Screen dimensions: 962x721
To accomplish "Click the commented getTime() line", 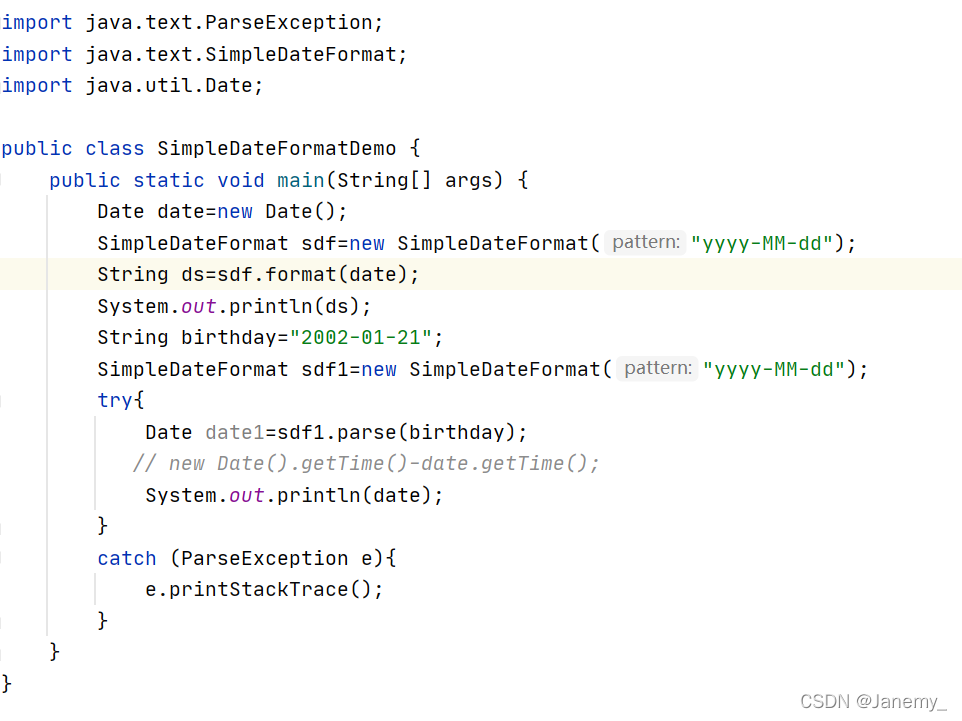I will click(x=366, y=463).
